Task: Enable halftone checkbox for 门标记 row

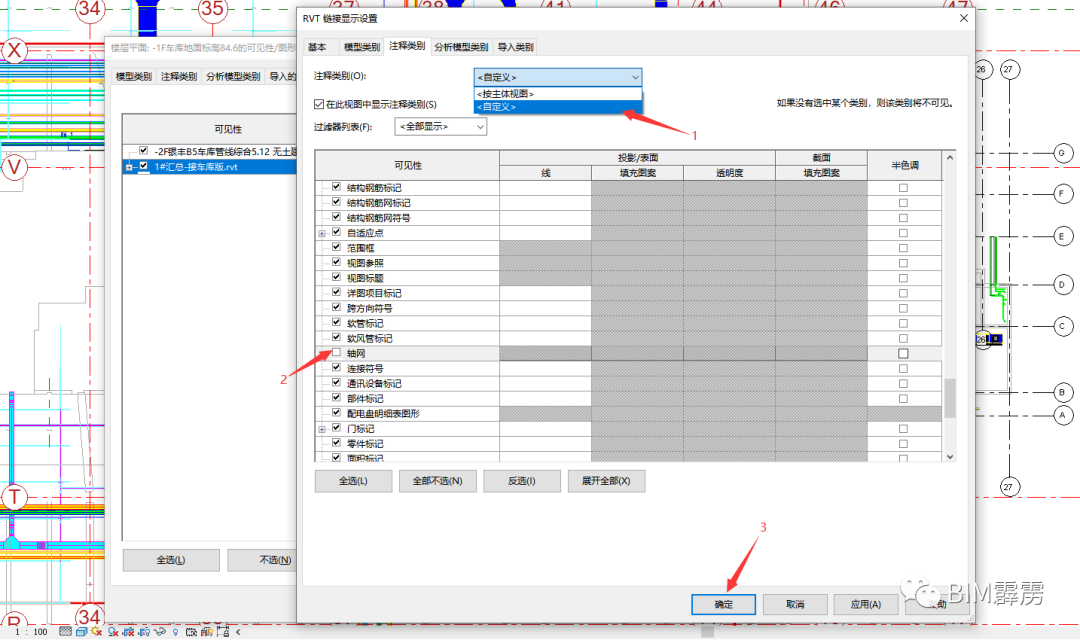Action: [903, 429]
